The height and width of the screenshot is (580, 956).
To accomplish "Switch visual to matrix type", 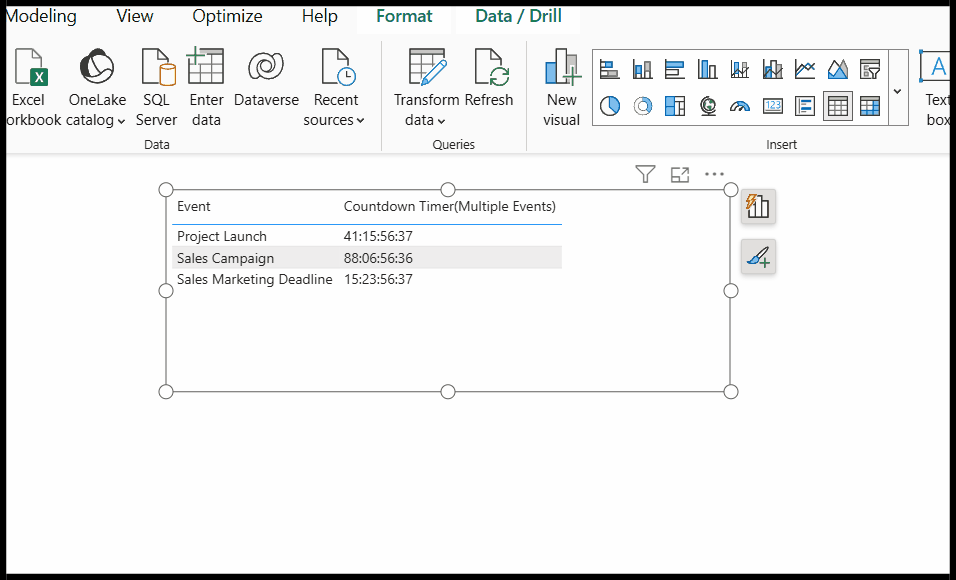I will (870, 106).
